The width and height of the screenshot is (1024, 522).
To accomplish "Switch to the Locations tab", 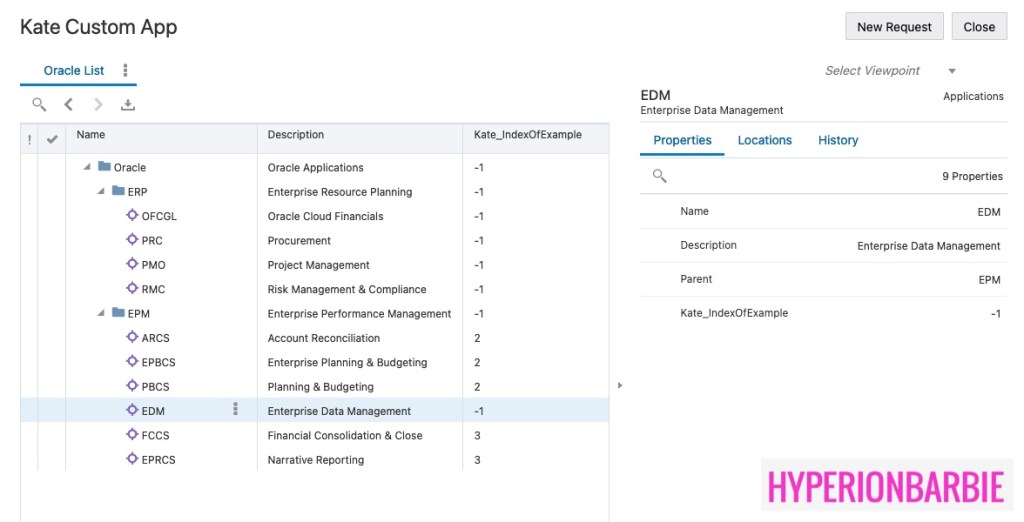I will pos(764,141).
